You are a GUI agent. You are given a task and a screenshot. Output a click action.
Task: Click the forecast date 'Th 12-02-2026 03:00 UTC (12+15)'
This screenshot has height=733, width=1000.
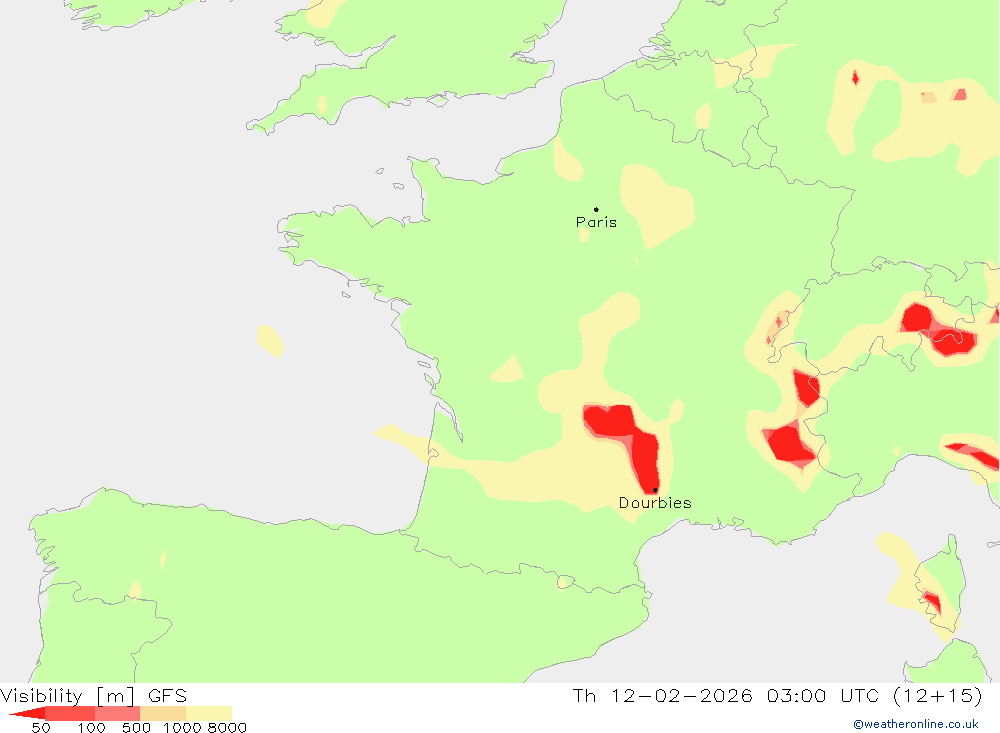(x=777, y=695)
